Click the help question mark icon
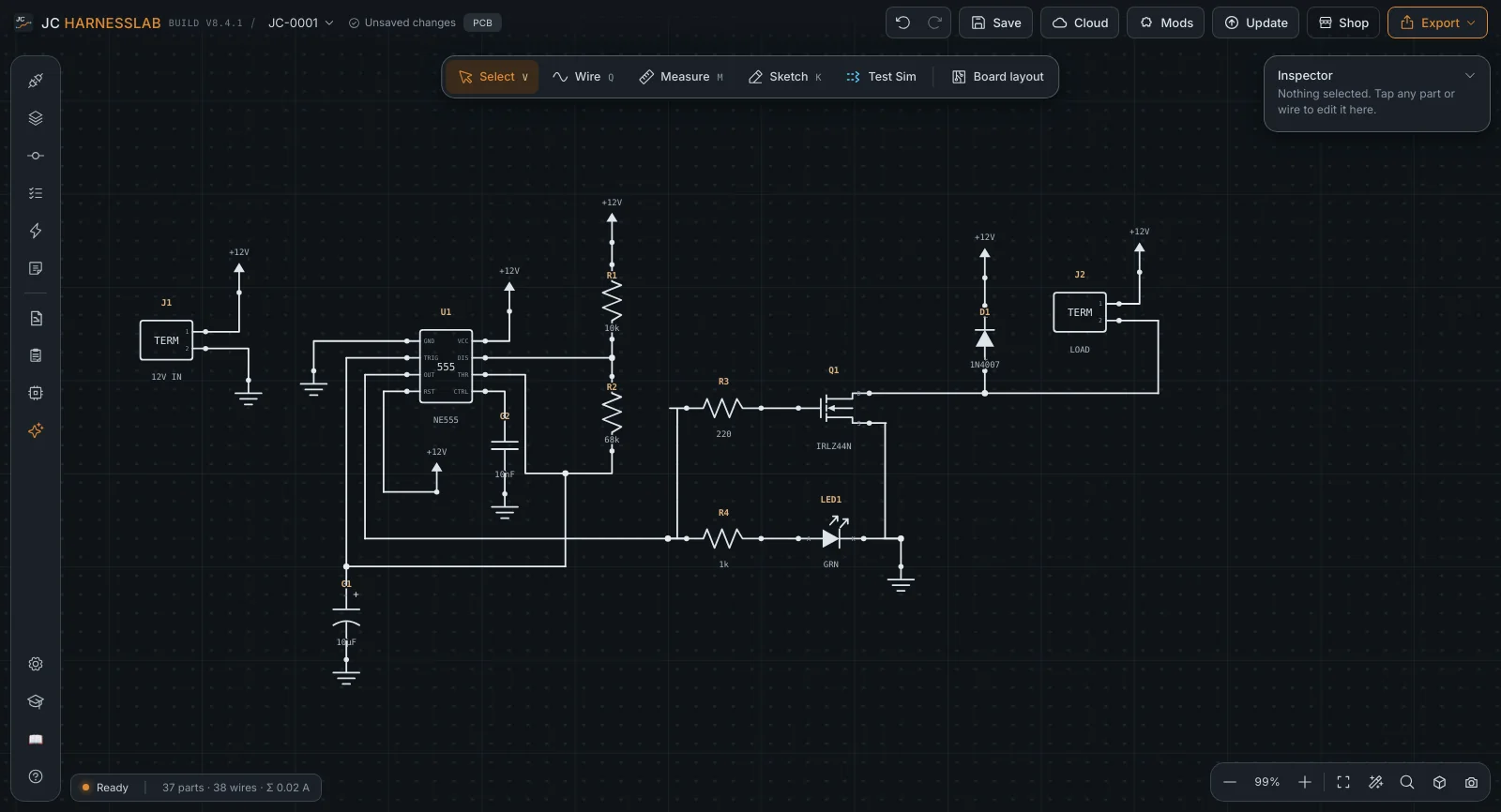 pos(36,776)
